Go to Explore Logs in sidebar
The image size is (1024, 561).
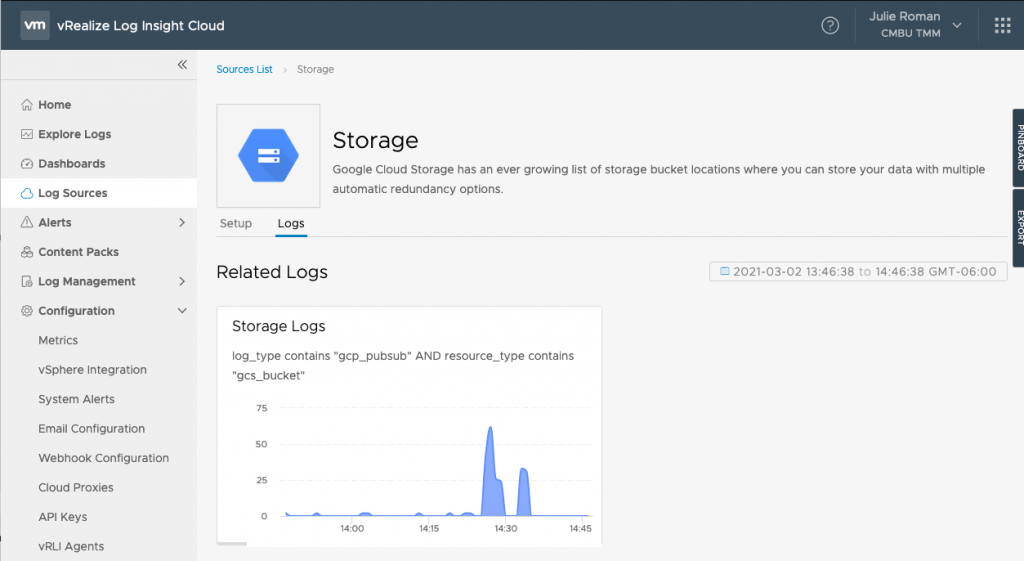pos(74,134)
